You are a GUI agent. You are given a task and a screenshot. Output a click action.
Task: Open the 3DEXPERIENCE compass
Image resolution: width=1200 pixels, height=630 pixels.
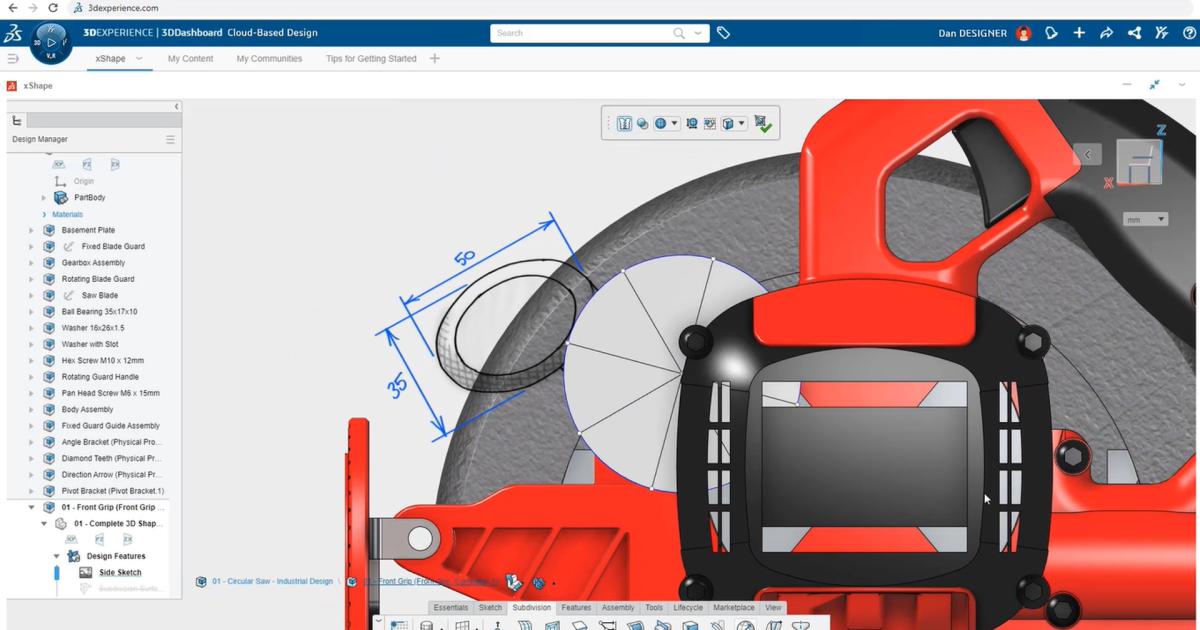(x=50, y=43)
